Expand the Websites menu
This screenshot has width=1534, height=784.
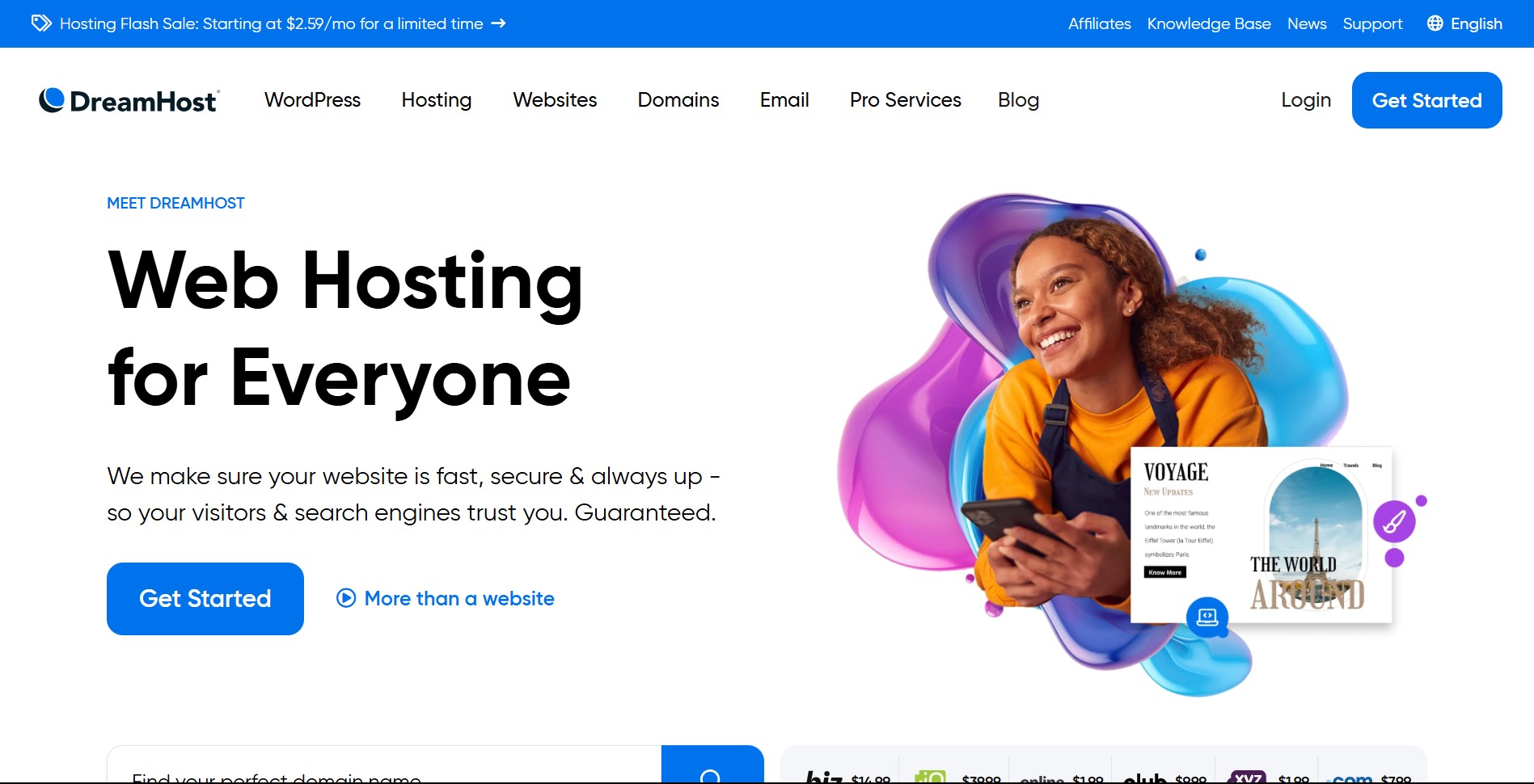tap(555, 99)
